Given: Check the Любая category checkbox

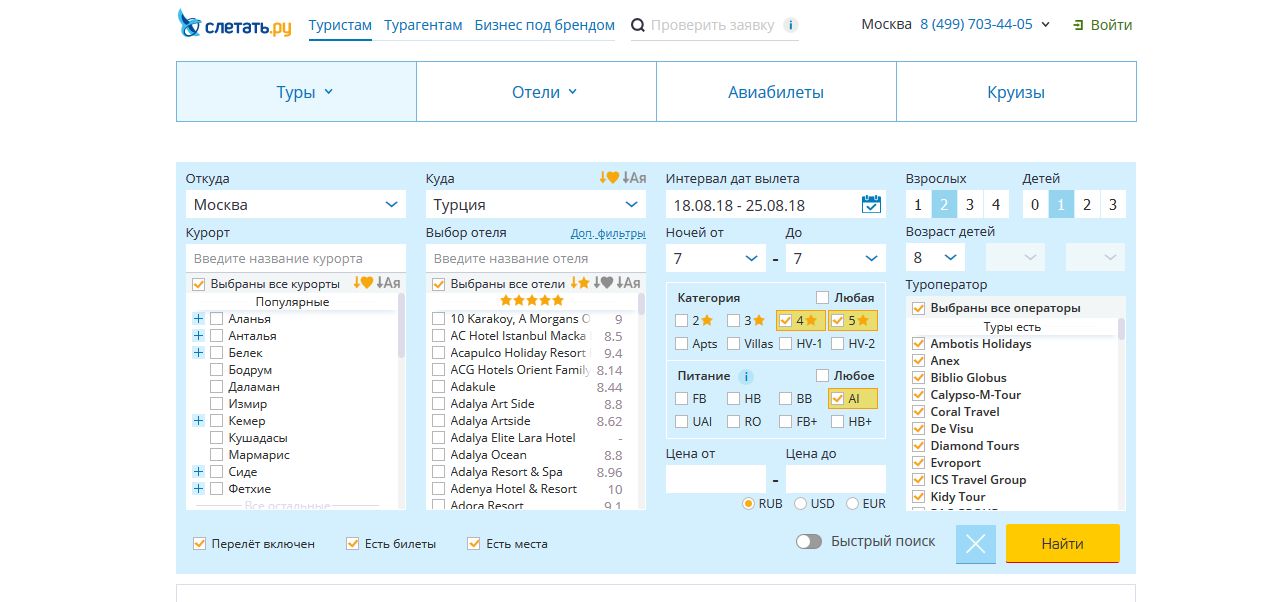Looking at the screenshot, I should click(x=822, y=297).
